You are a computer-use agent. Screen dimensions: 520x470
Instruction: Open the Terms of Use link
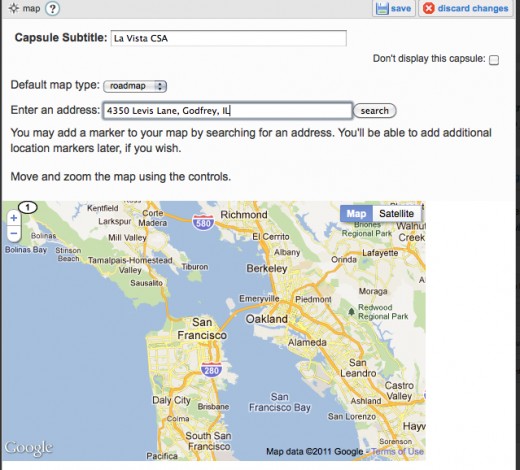click(398, 452)
